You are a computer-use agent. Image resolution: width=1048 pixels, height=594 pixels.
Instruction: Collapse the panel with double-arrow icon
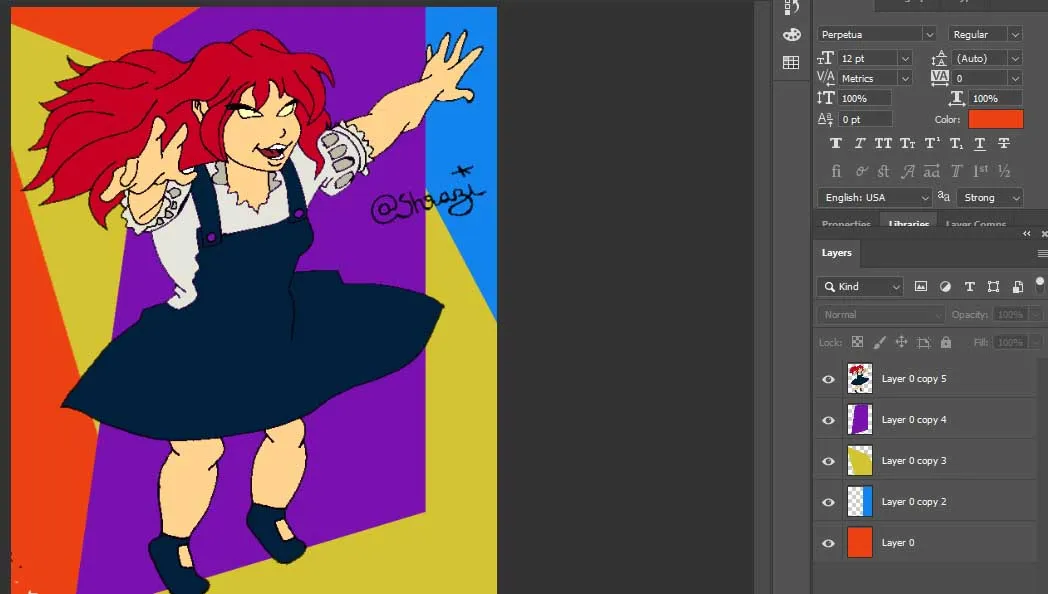1027,233
